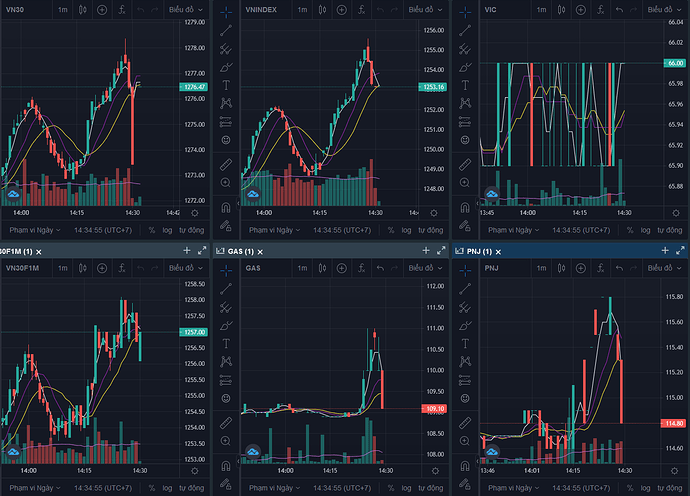Select ruler tool in GAS chart
Viewport: 690px width, 496px height.
click(226, 423)
